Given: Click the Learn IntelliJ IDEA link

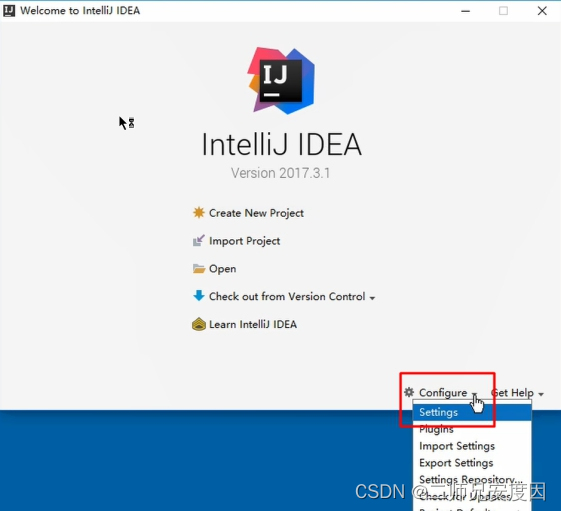Looking at the screenshot, I should [x=253, y=324].
